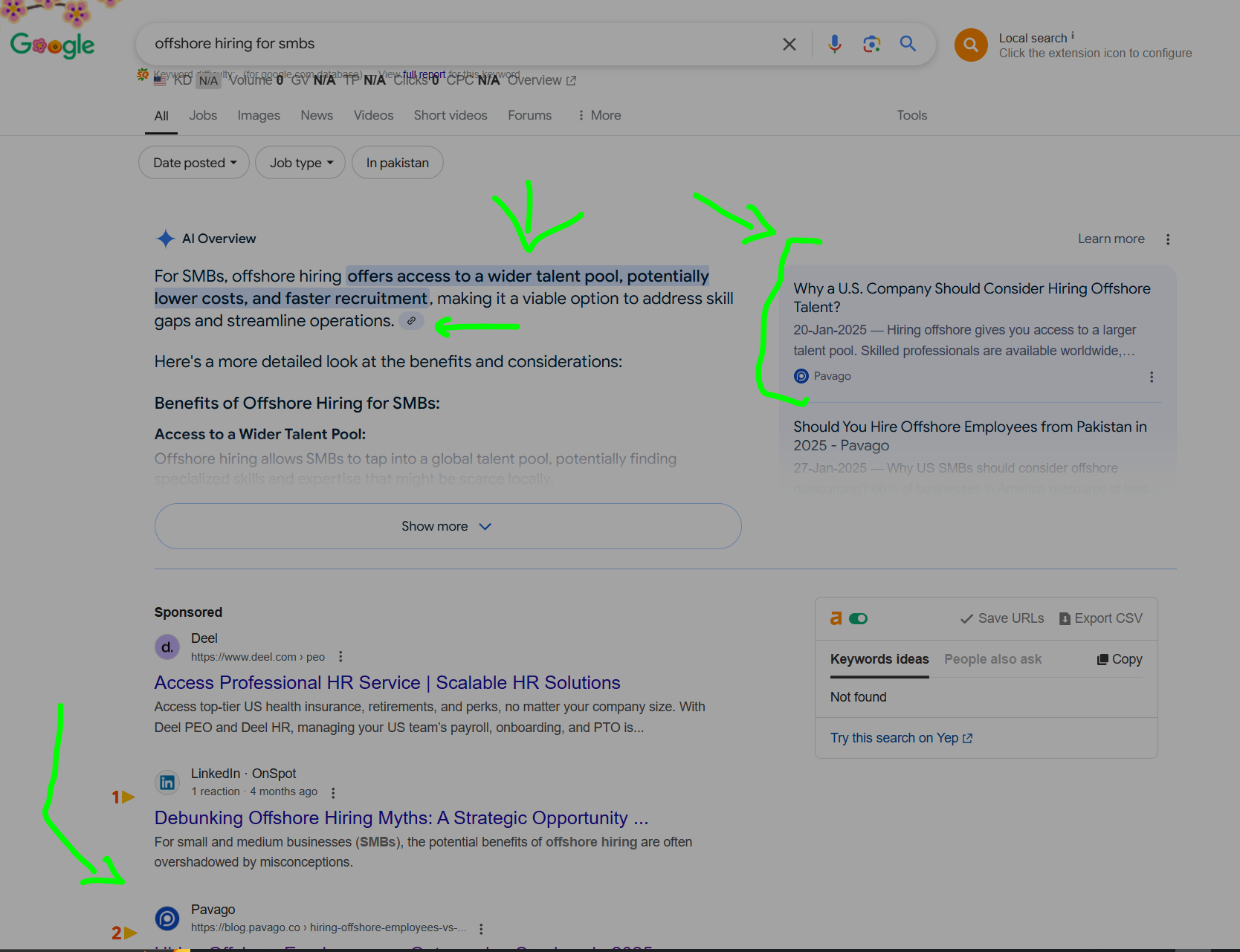
Task: Select the All results tab
Action: tap(161, 116)
